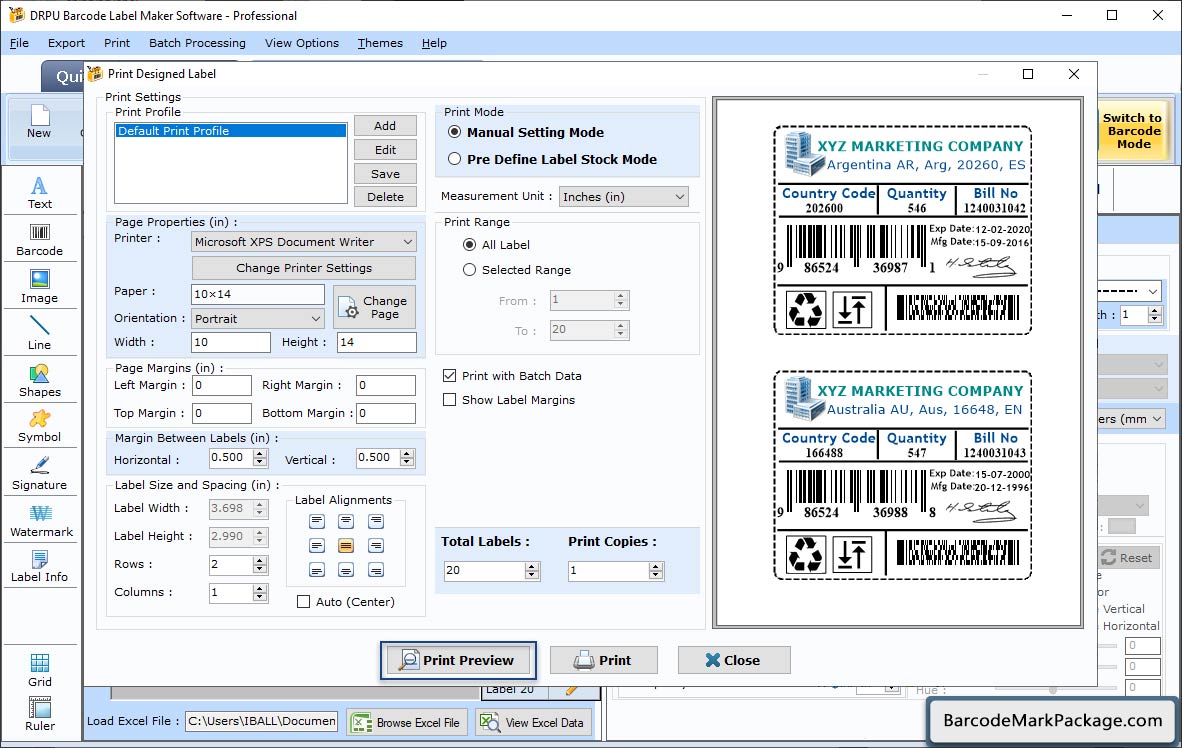Open the Export menu

click(66, 43)
